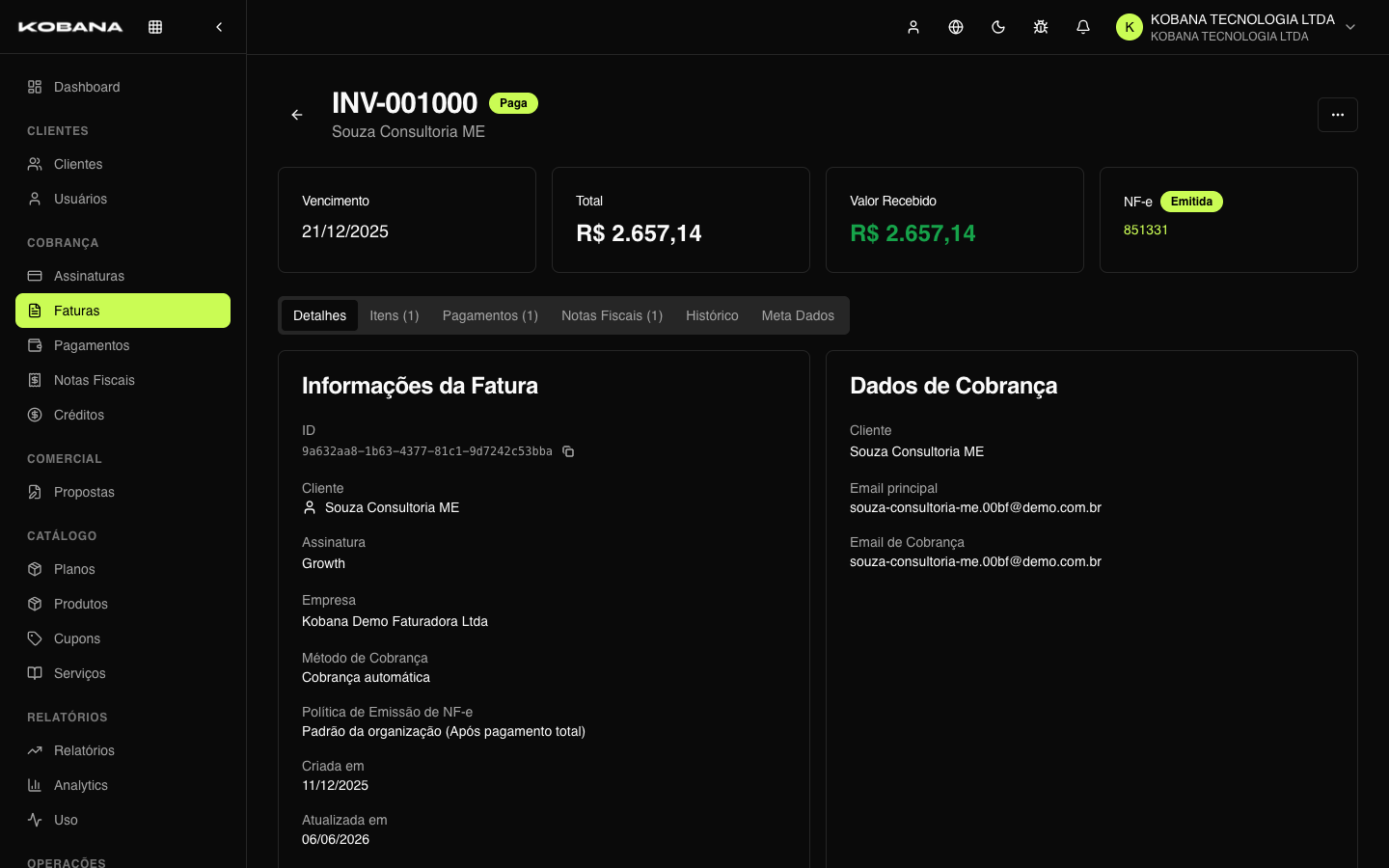Click the Atualizada em date 06/06/2026
Screen dimensions: 1389x868
point(336,839)
